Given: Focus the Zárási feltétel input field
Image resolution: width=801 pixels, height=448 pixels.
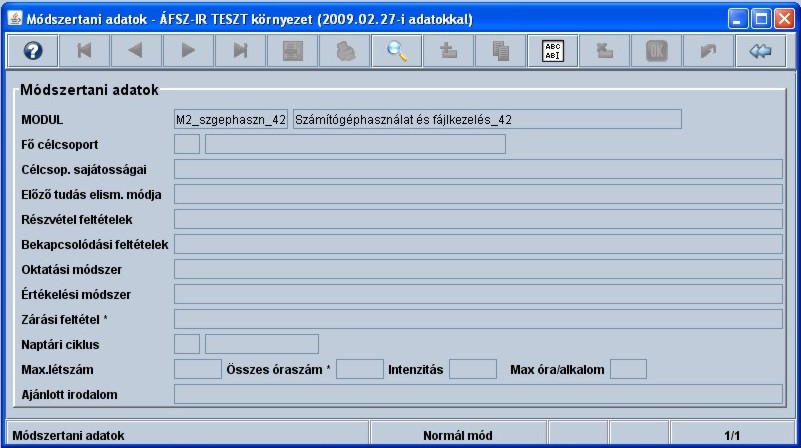Looking at the screenshot, I should (478, 319).
